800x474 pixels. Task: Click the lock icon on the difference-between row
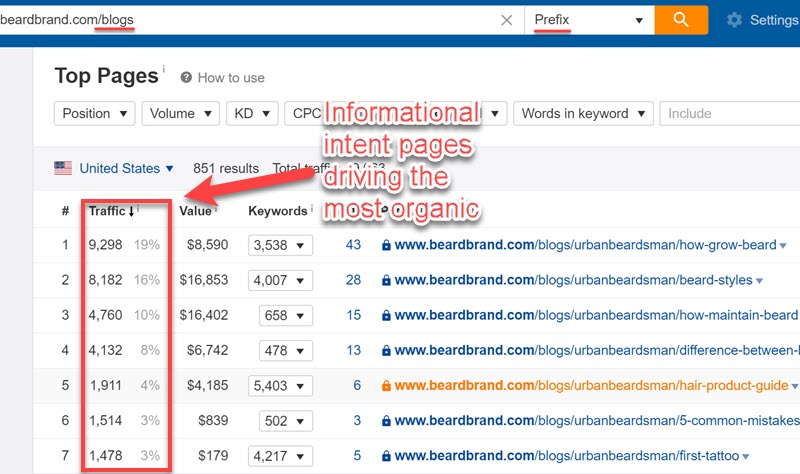pos(386,351)
